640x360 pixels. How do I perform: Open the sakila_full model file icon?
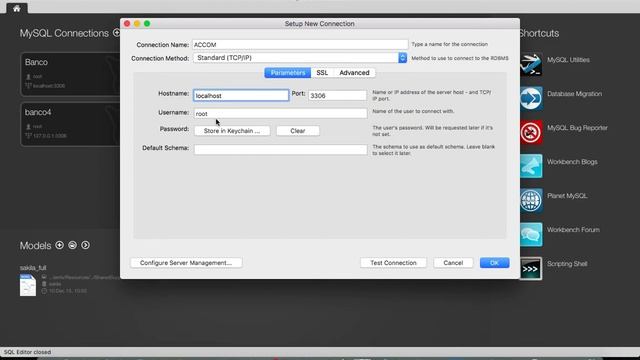(x=28, y=285)
